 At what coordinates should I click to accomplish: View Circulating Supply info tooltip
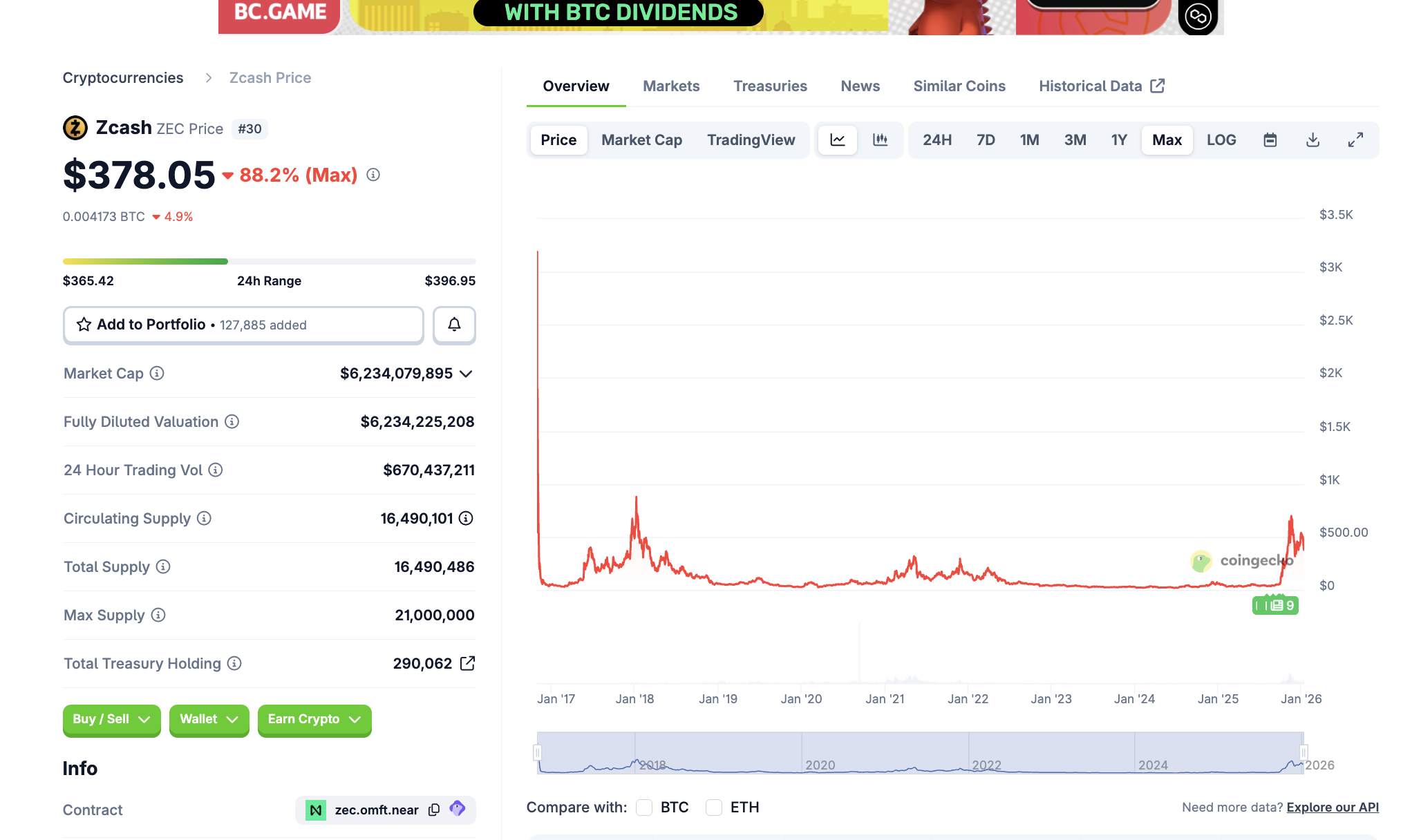(x=203, y=518)
